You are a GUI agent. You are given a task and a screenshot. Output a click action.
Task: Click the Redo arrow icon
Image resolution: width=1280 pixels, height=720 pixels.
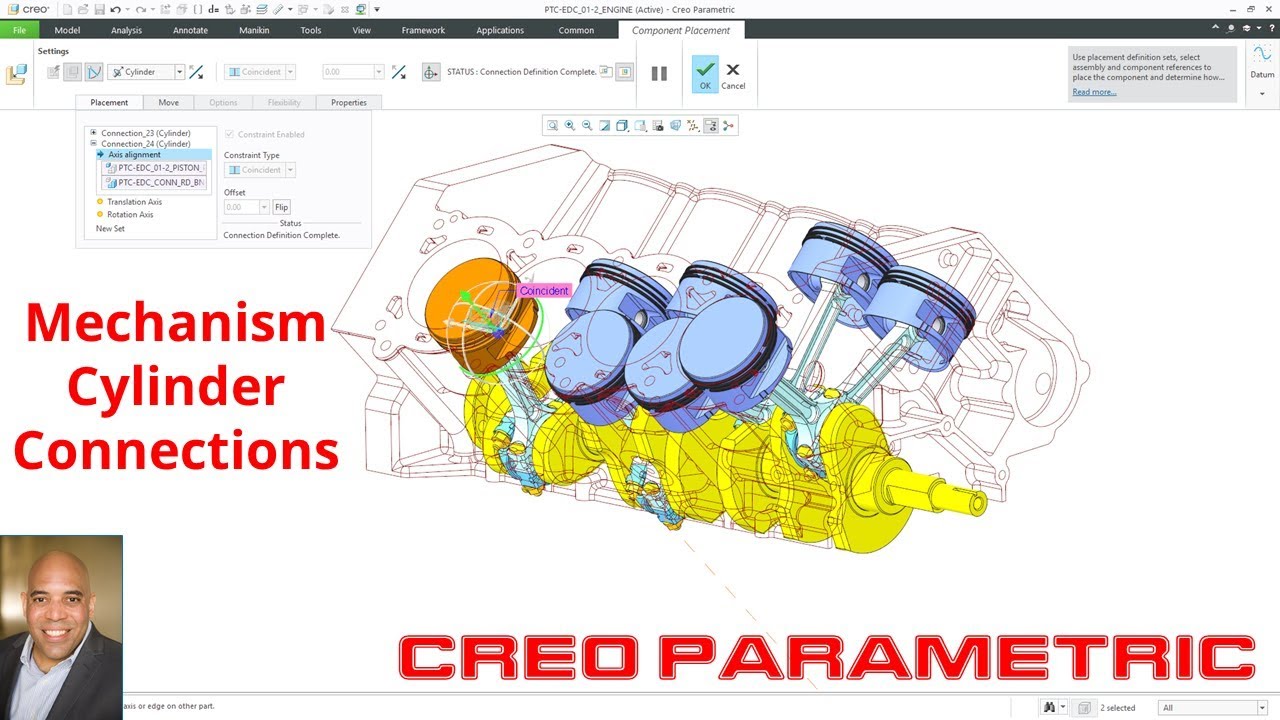(141, 10)
